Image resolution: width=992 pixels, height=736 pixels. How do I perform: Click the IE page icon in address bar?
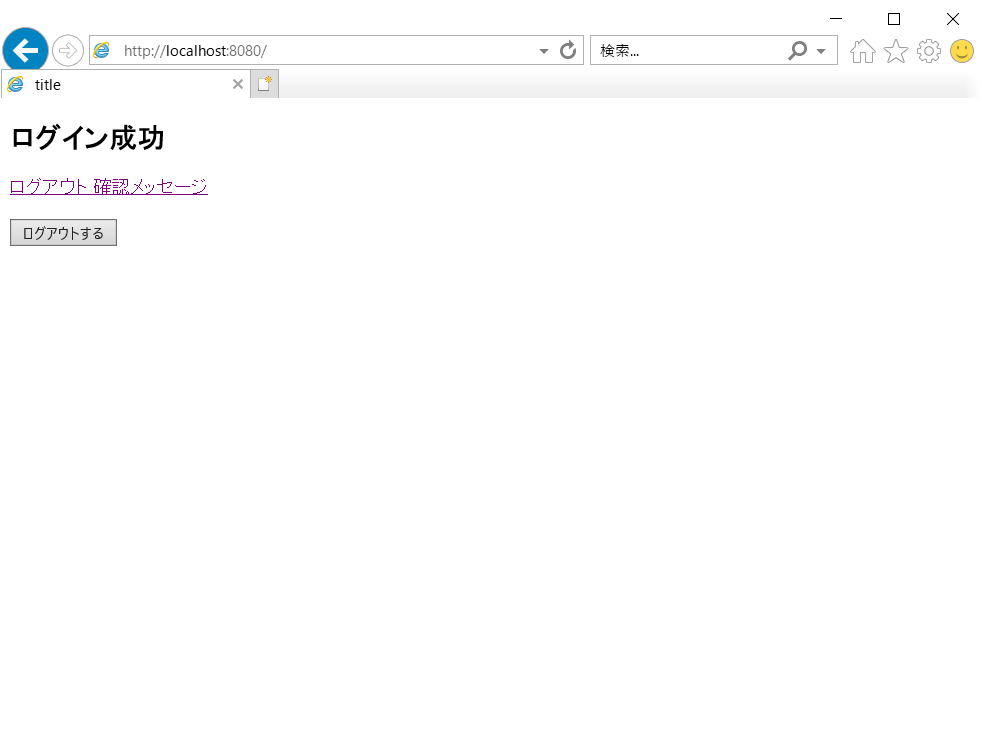click(102, 51)
